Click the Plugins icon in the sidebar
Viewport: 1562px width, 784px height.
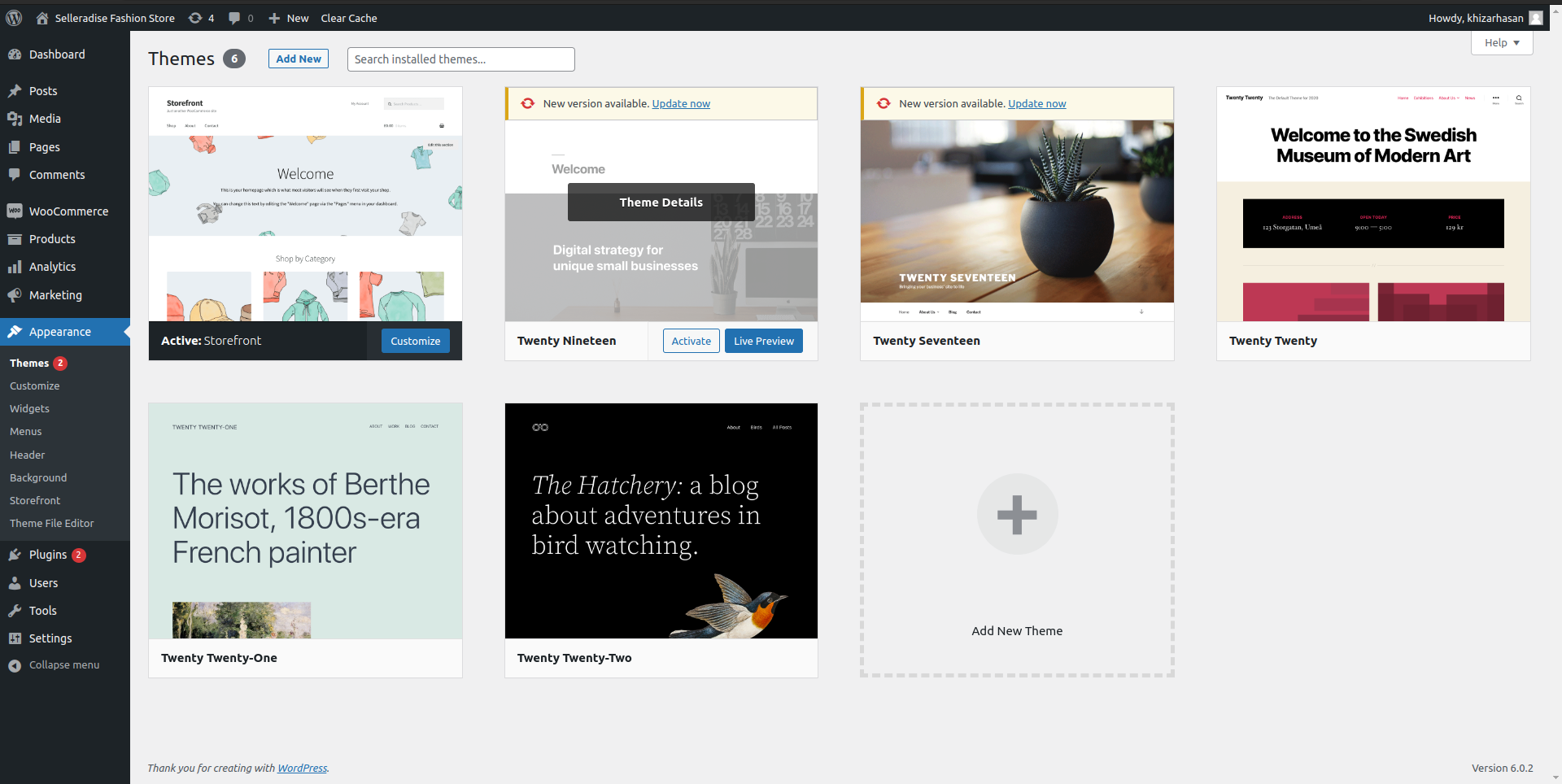(x=15, y=555)
